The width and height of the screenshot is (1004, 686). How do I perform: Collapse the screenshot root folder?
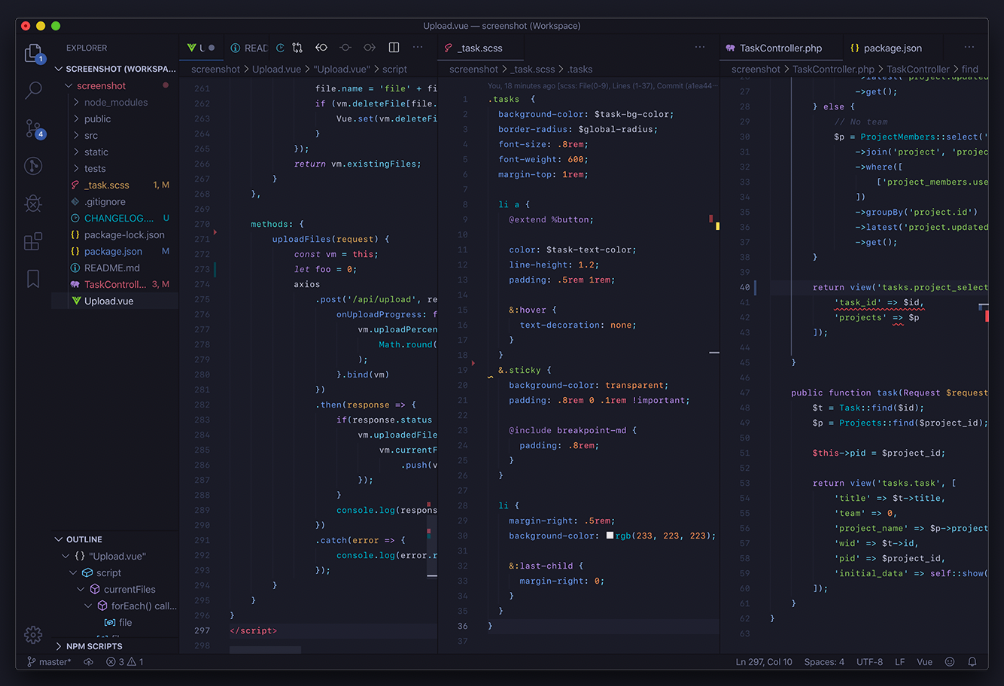tap(69, 86)
